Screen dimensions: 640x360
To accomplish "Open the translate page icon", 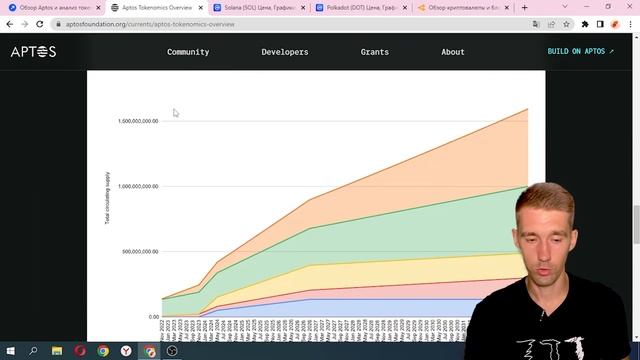I will pyautogui.click(x=536, y=24).
